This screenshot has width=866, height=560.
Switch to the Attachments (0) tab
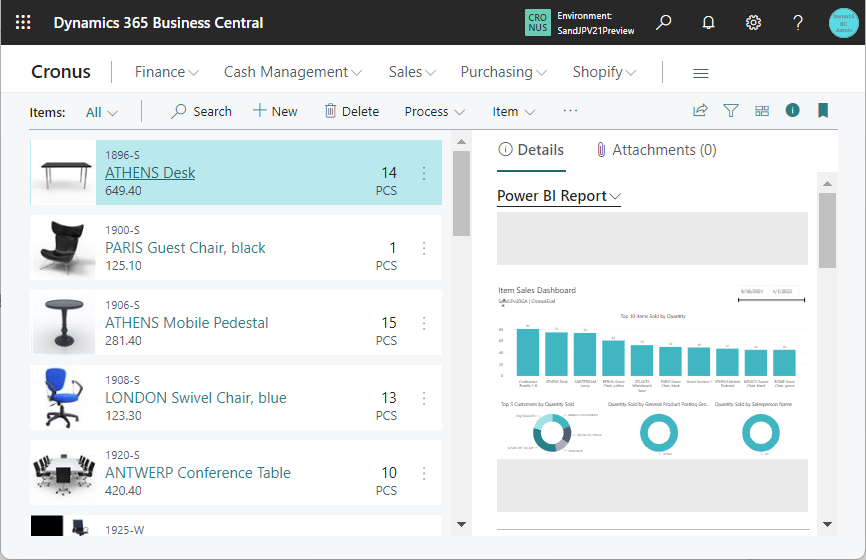(x=656, y=150)
